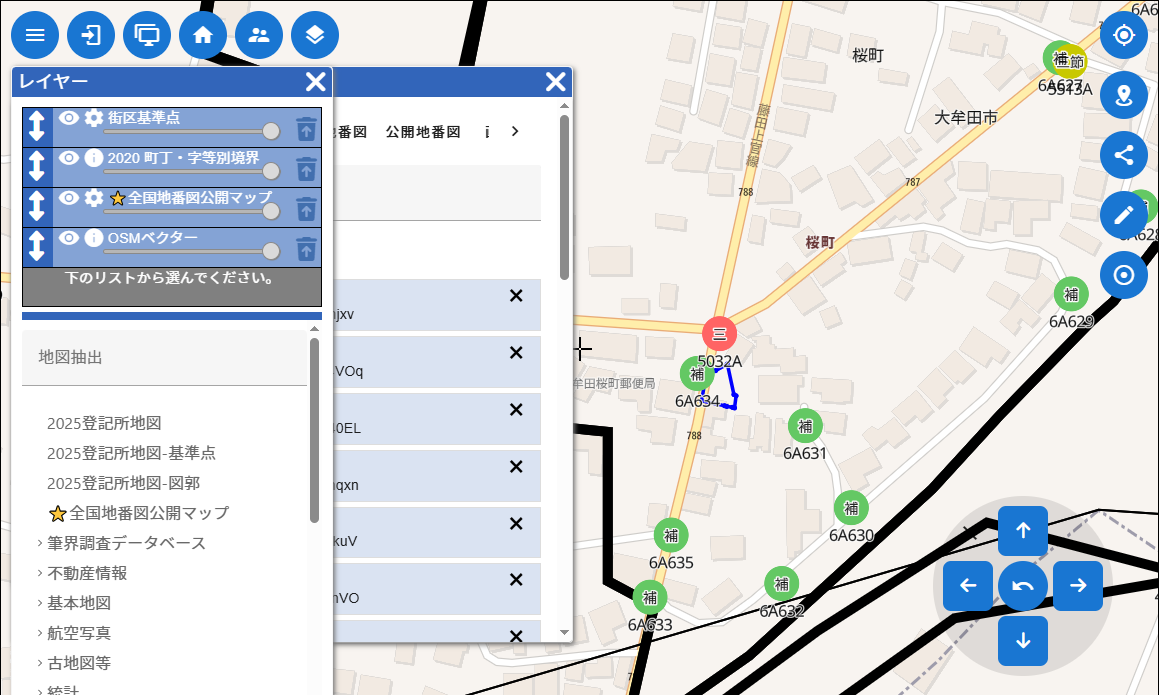Activate the pencil edit tool

tap(1124, 215)
